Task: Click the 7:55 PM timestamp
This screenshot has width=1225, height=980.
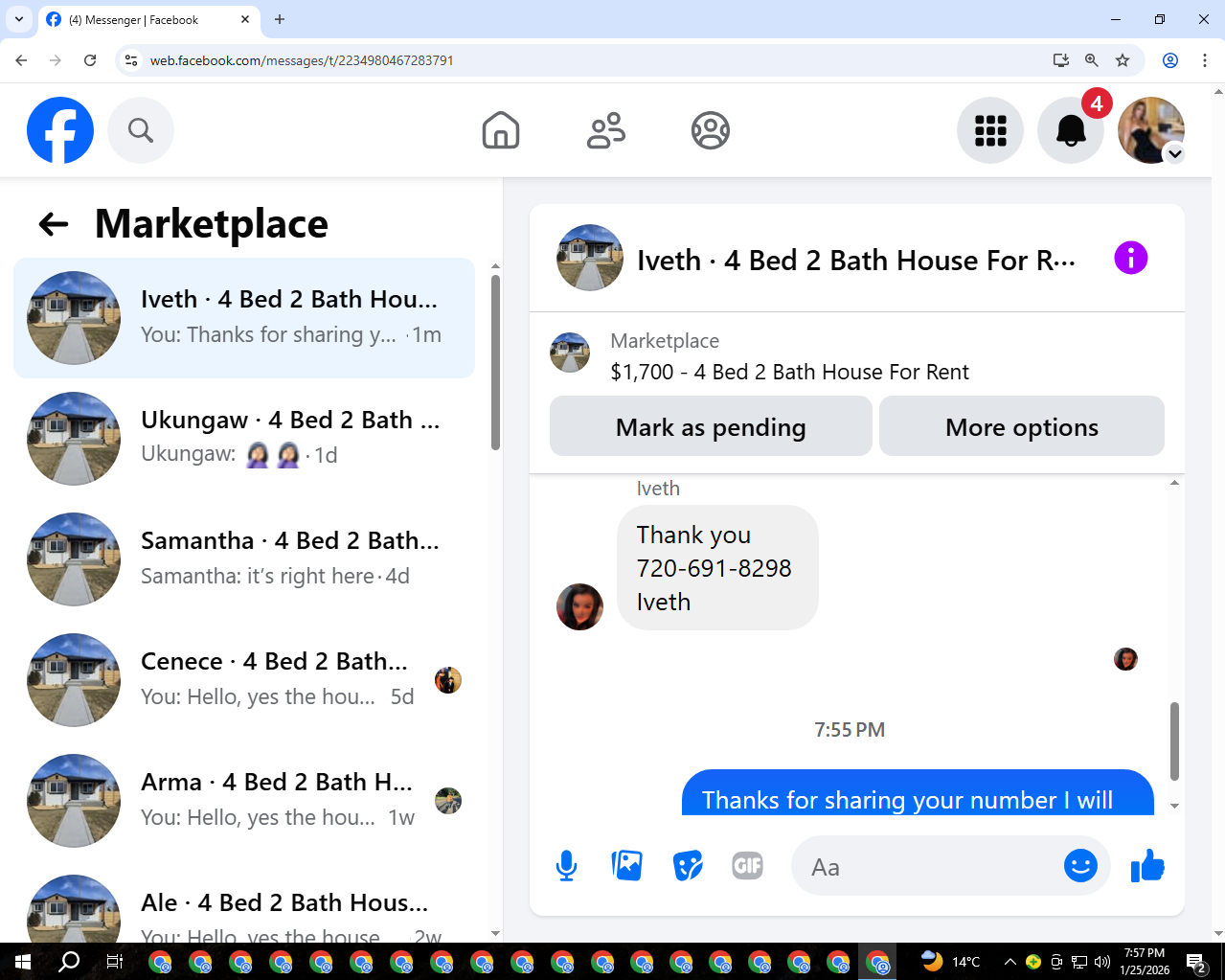Action: 850,730
